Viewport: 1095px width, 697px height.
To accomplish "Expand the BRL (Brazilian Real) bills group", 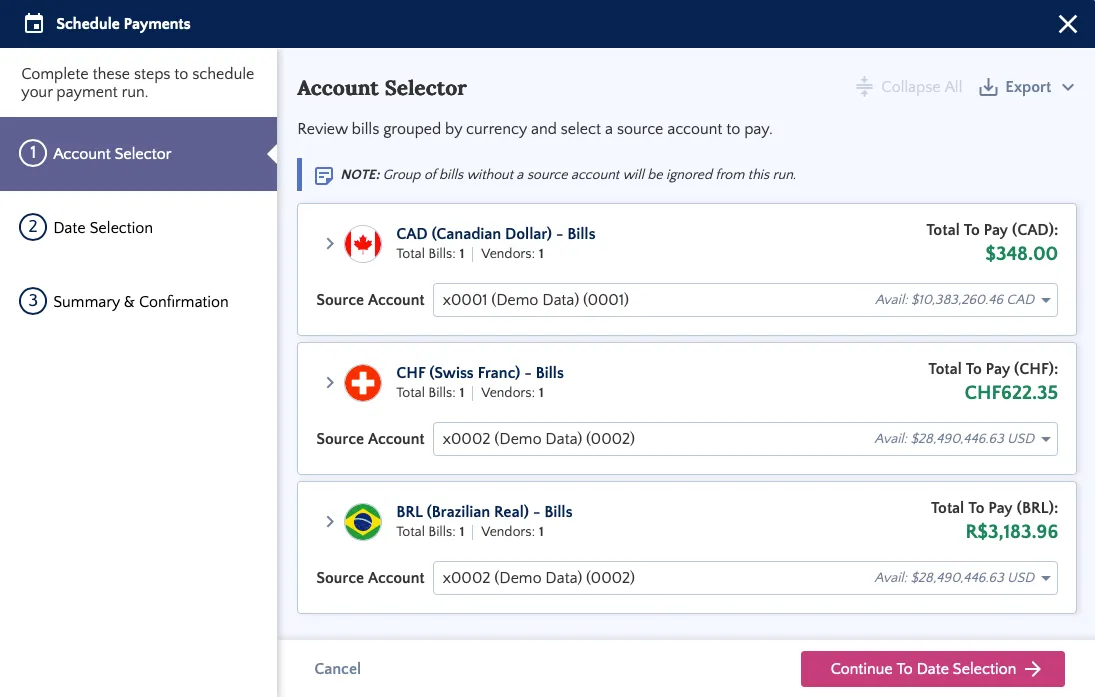I will [x=330, y=522].
